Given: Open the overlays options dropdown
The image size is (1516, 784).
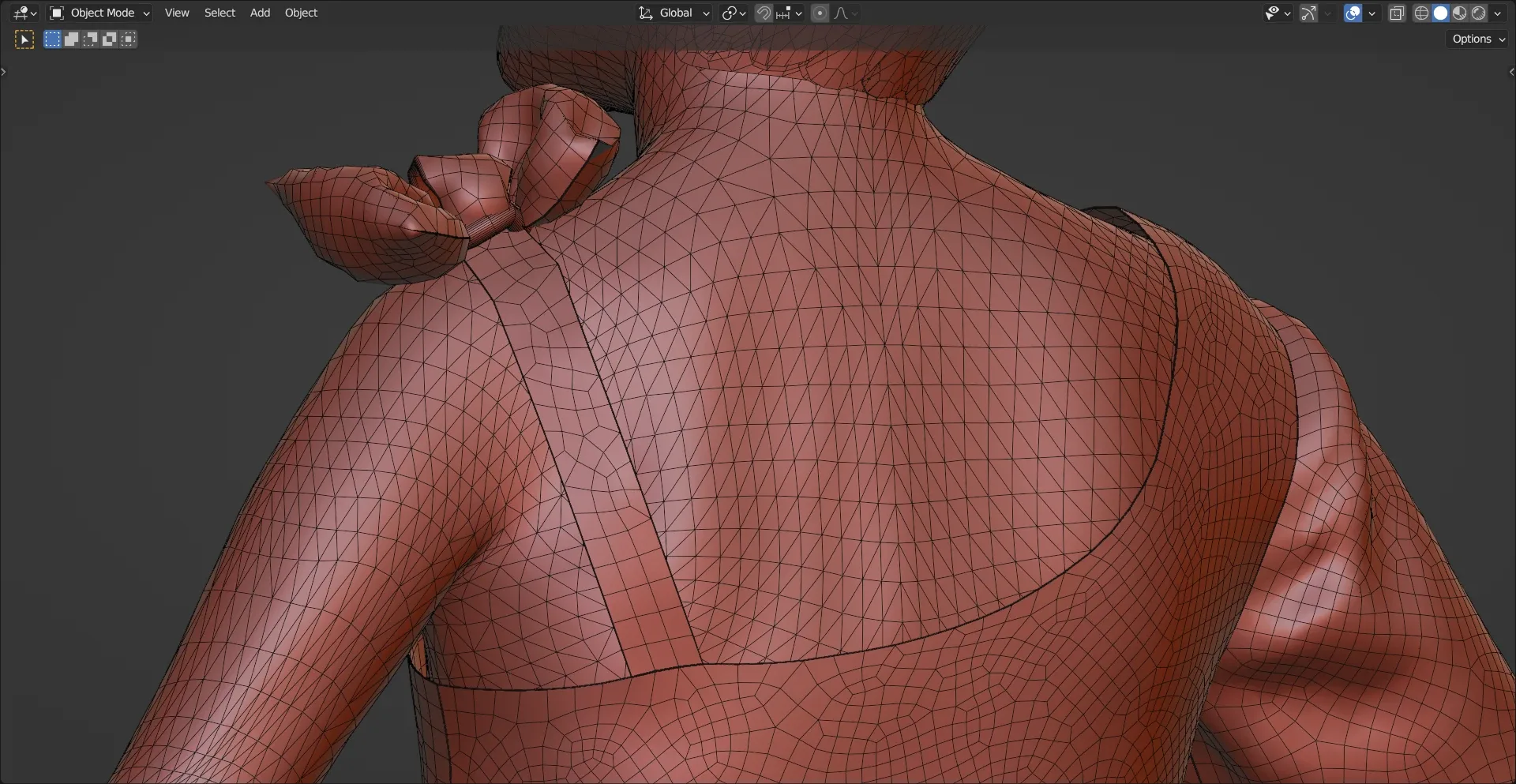Looking at the screenshot, I should click(x=1372, y=13).
